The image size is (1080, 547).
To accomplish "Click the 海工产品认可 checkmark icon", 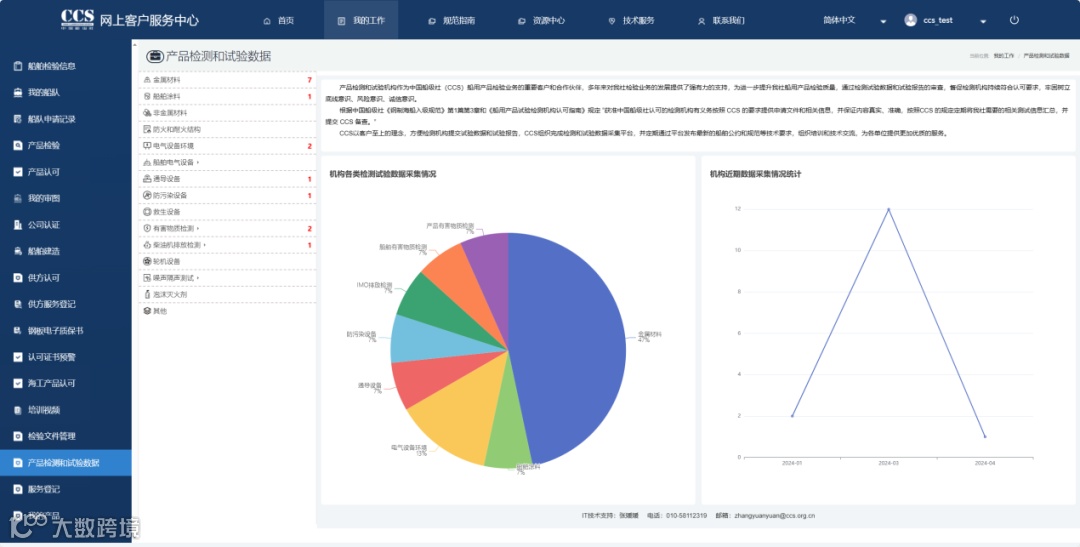I will (x=19, y=383).
